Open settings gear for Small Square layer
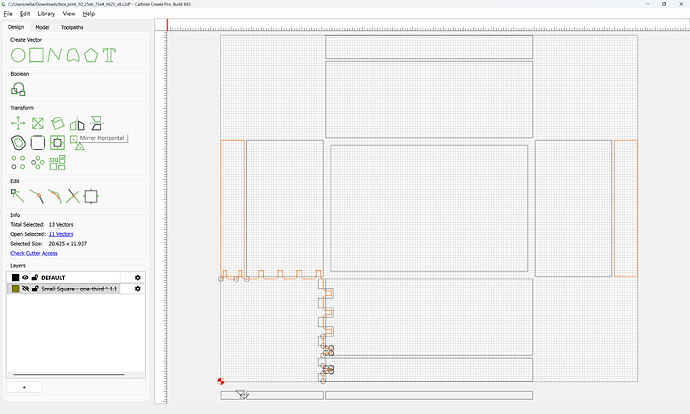The height and width of the screenshot is (414, 690). point(137,289)
